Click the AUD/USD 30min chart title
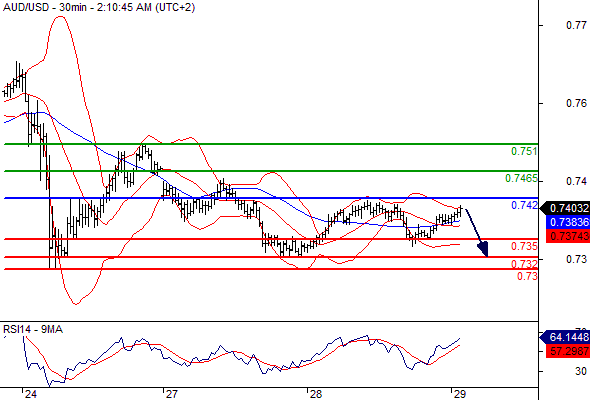This screenshot has width=590, height=400. click(99, 7)
